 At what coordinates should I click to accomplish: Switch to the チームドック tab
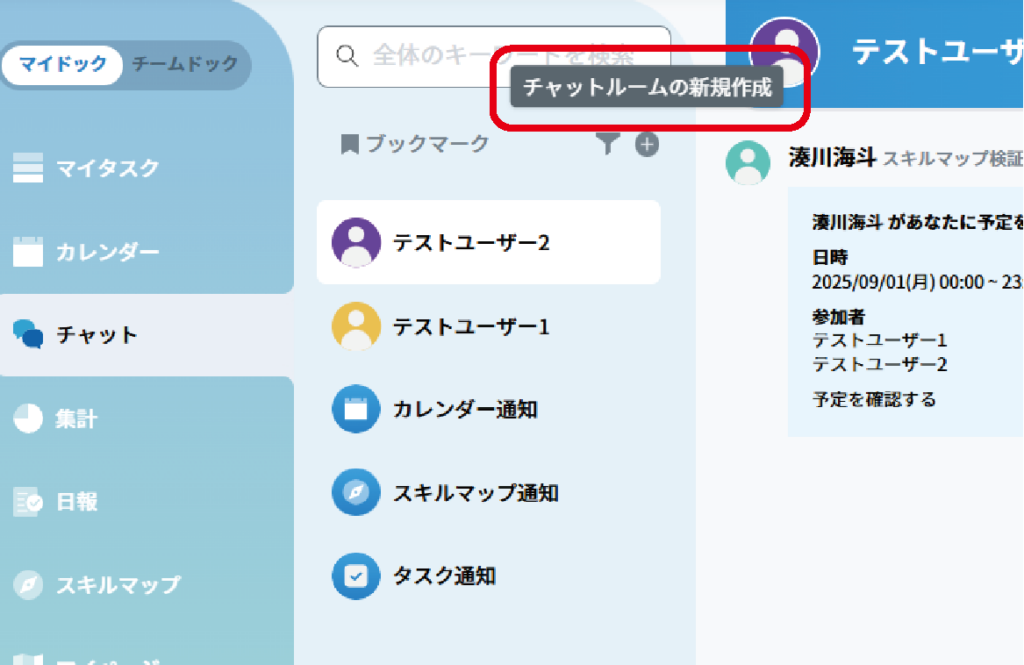click(x=185, y=64)
